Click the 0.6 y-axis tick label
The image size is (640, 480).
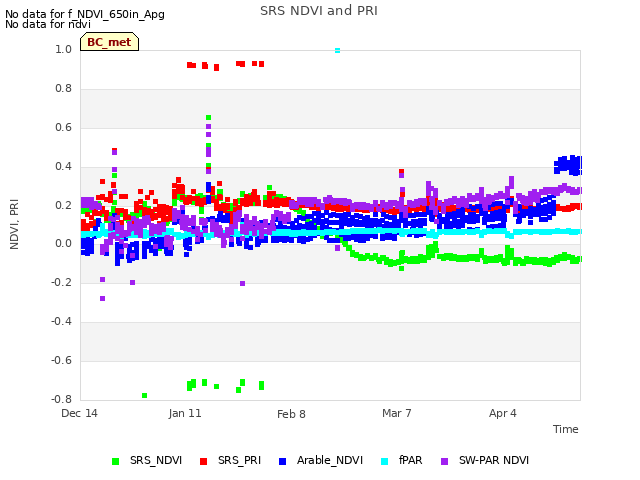click(x=63, y=127)
